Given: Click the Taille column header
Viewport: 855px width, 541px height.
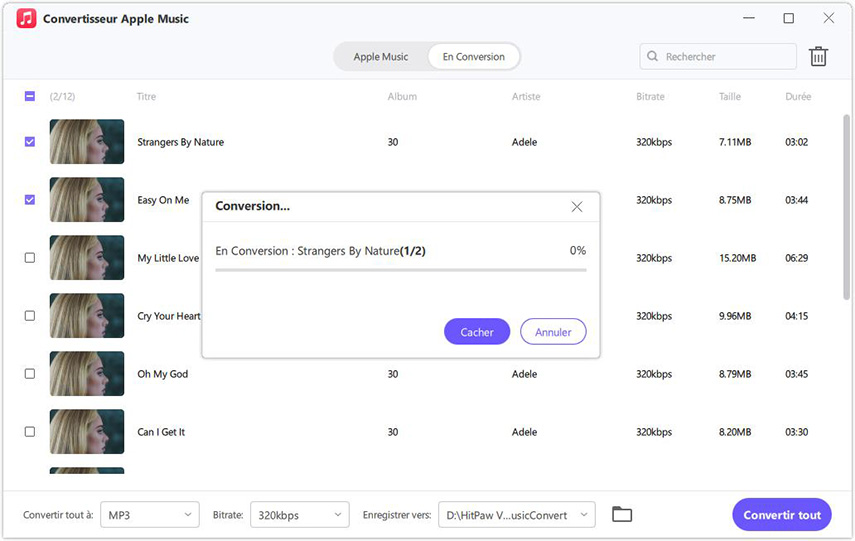Looking at the screenshot, I should pyautogui.click(x=730, y=97).
